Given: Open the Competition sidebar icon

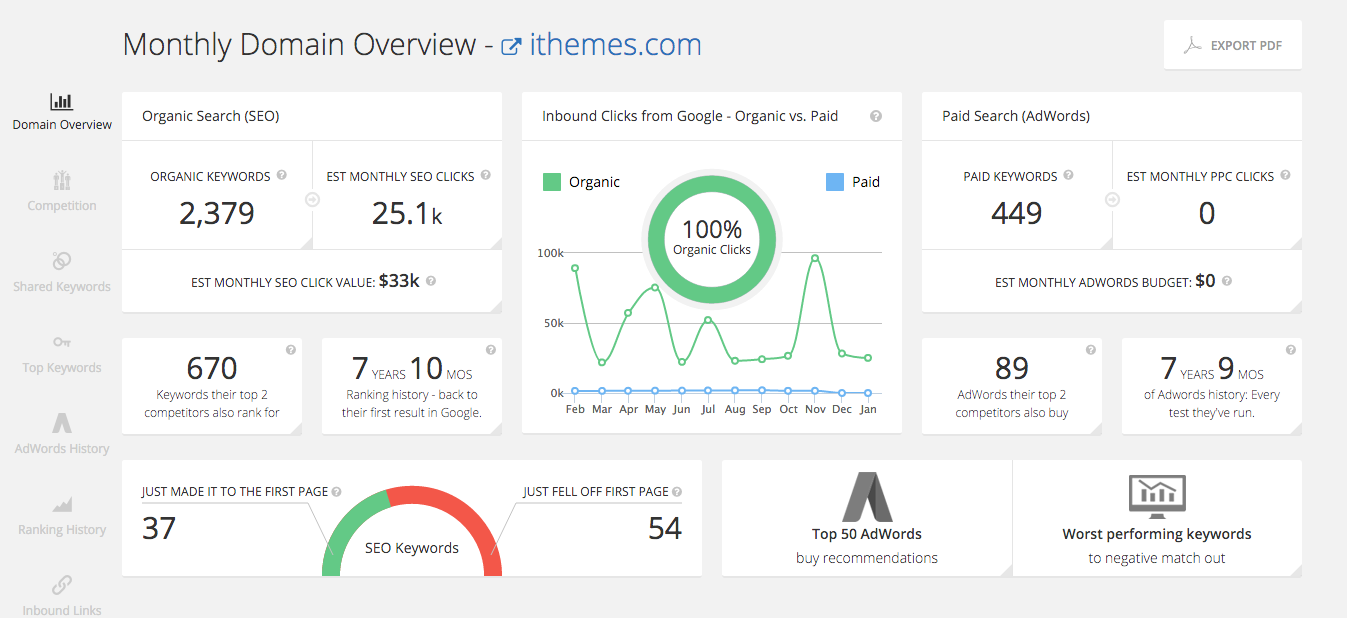Looking at the screenshot, I should click(62, 181).
